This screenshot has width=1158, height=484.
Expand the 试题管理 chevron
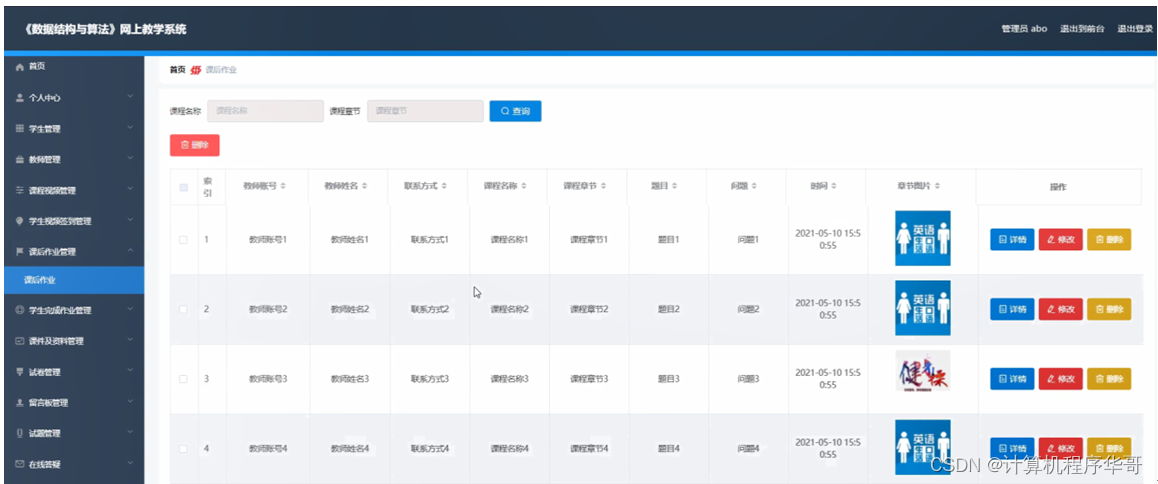coord(130,433)
